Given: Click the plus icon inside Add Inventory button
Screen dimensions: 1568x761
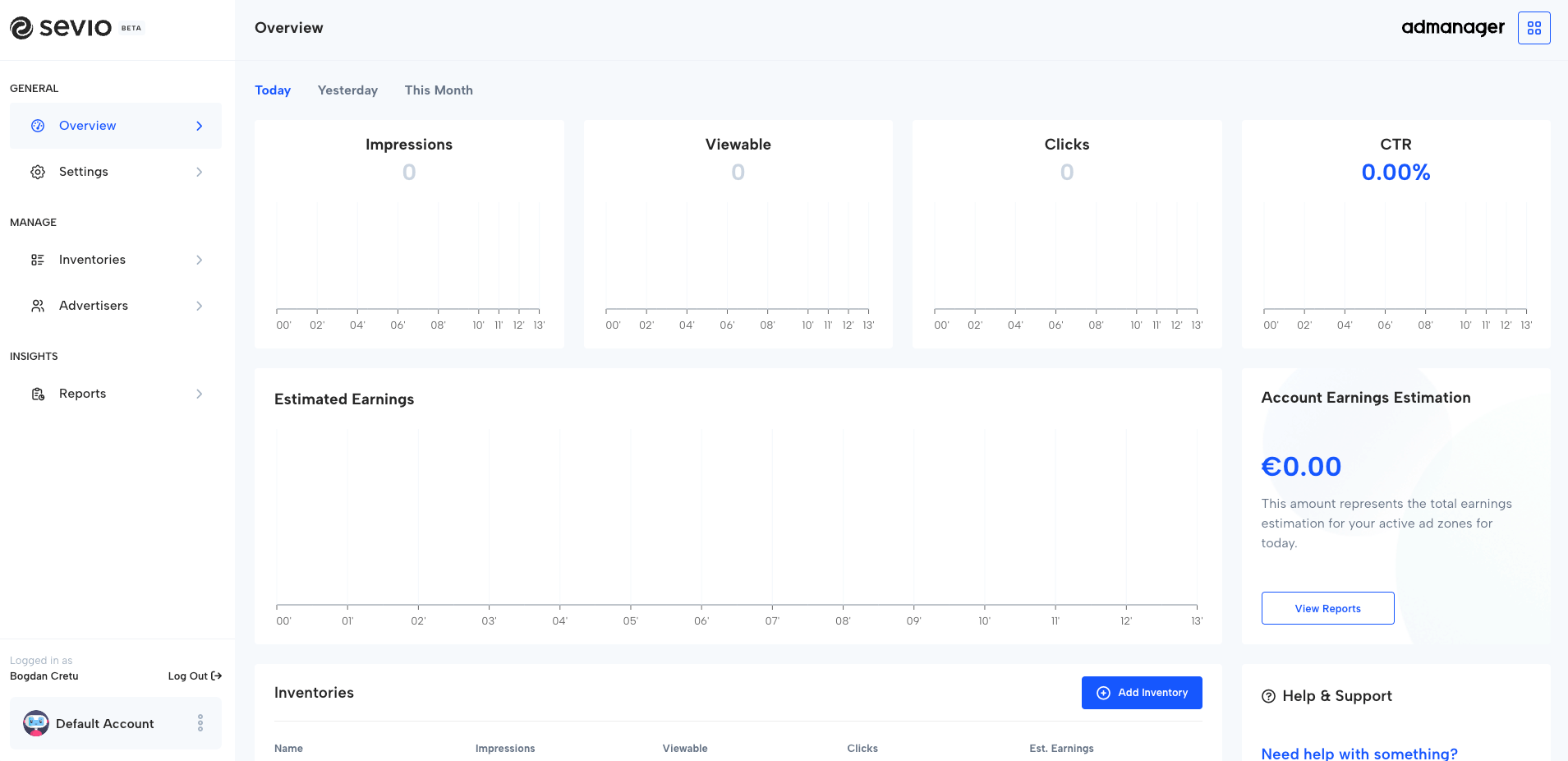Looking at the screenshot, I should [1102, 693].
